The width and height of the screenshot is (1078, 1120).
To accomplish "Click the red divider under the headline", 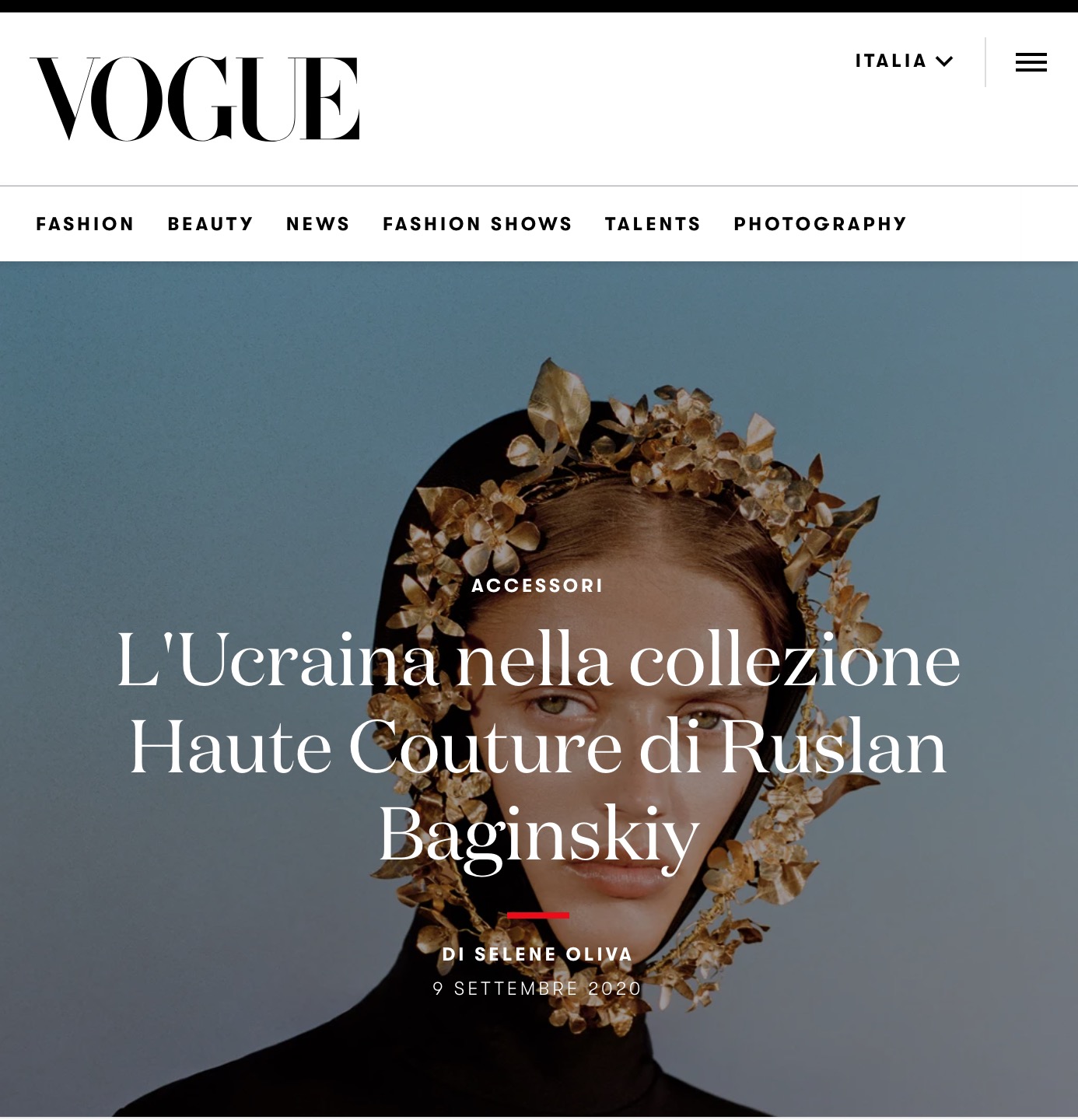I will click(538, 915).
